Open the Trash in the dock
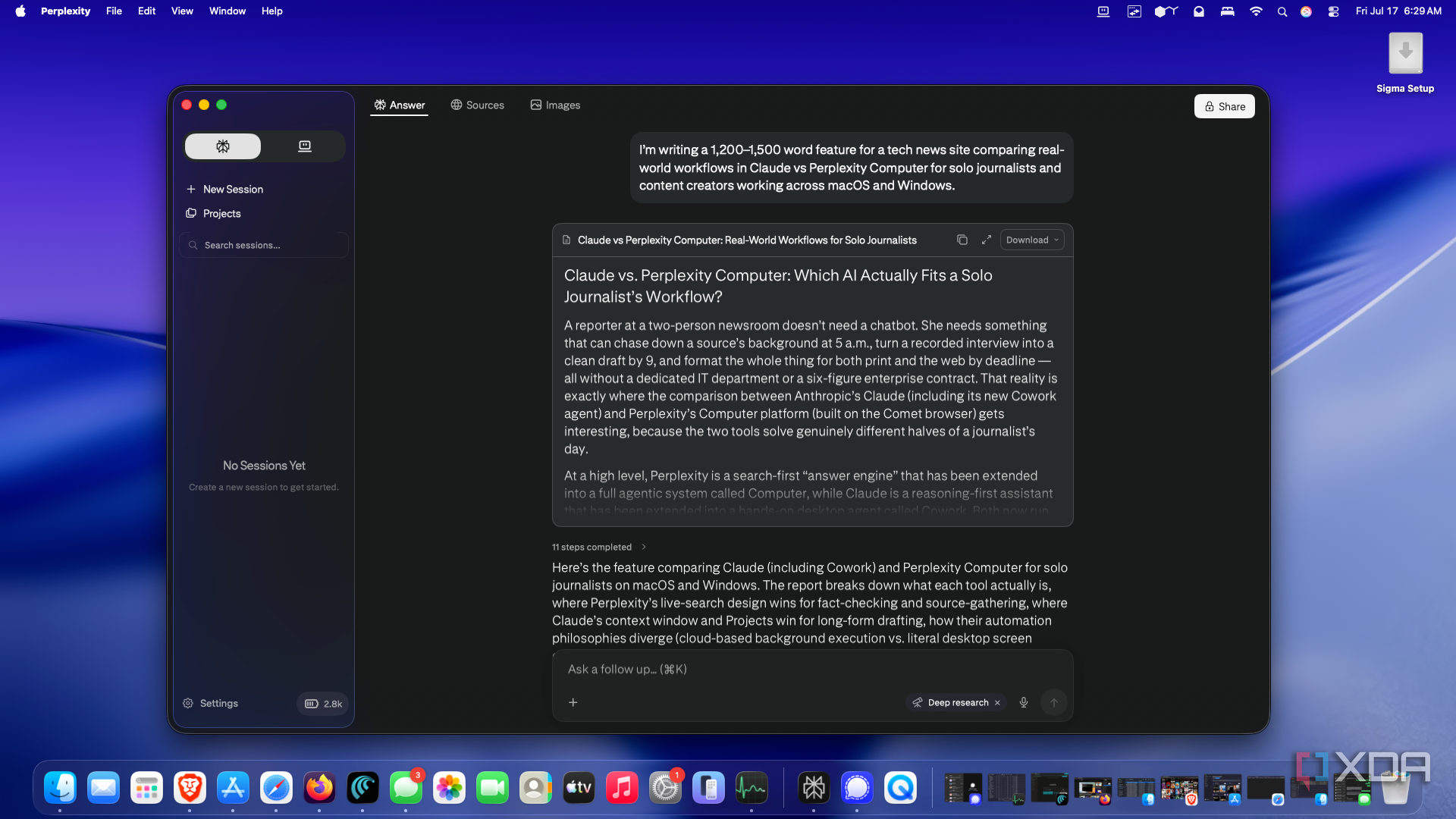This screenshot has height=819, width=1456. (1395, 788)
